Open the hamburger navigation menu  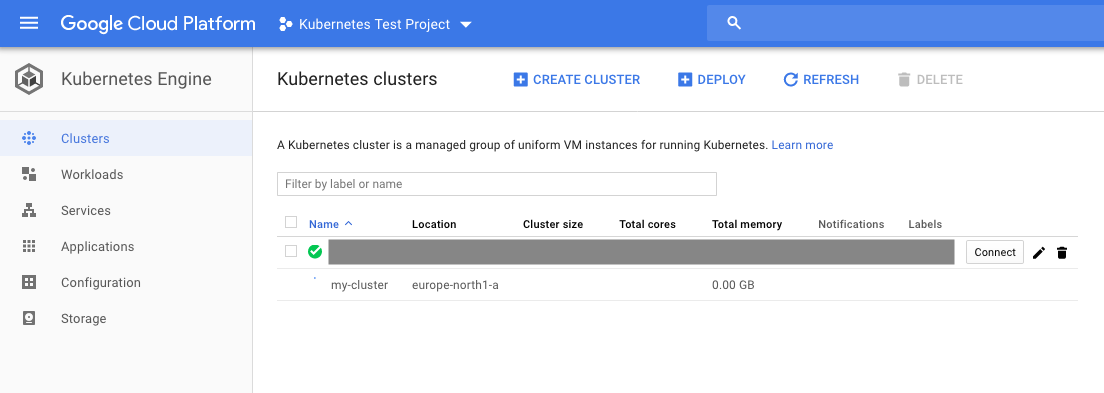coord(29,24)
